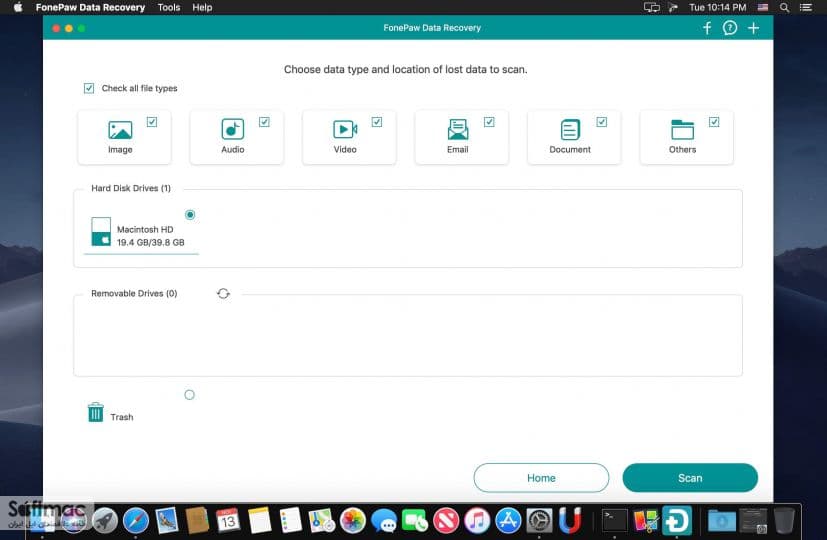Uncheck the Document type checkbox

pos(601,122)
